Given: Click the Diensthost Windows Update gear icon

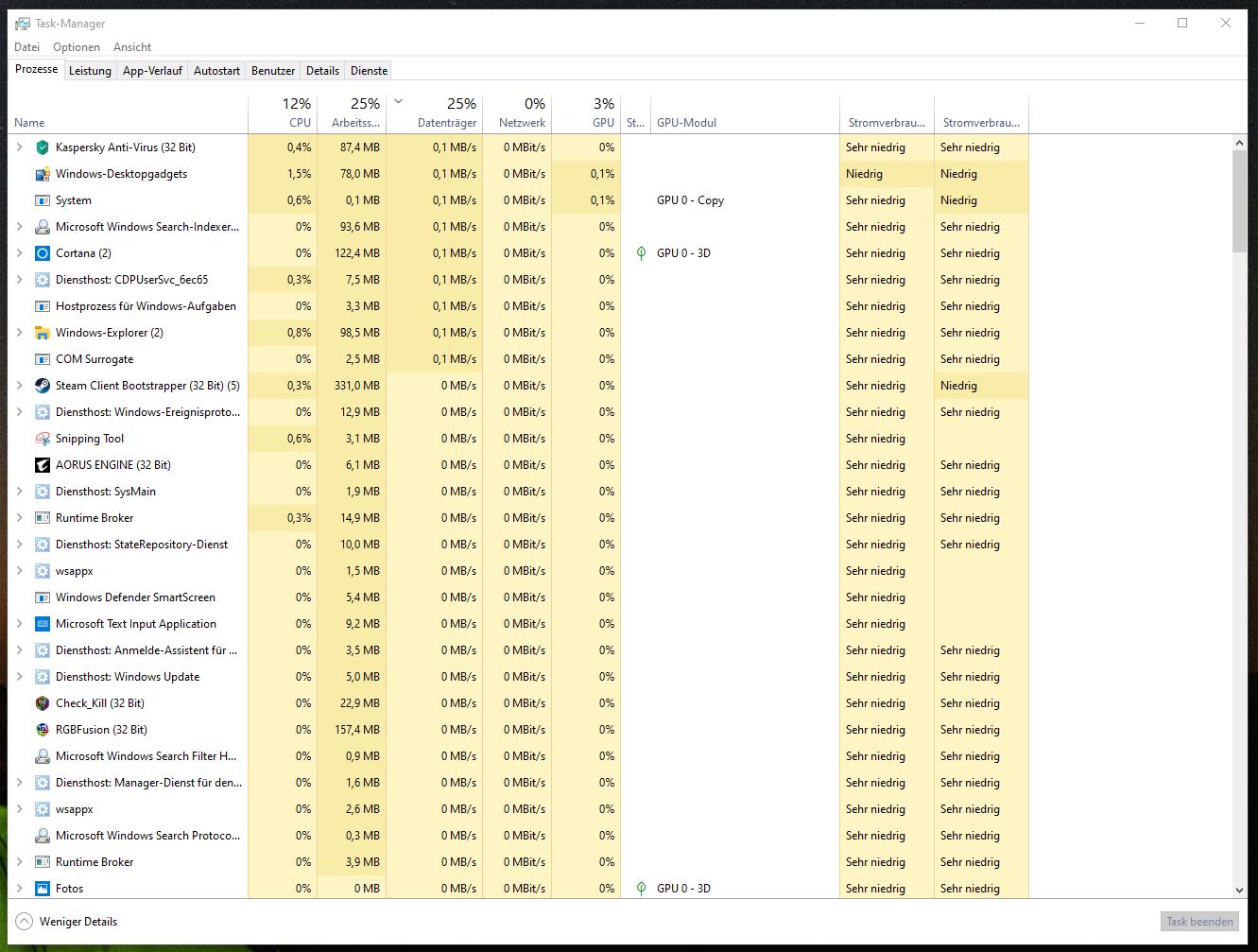Looking at the screenshot, I should point(42,677).
